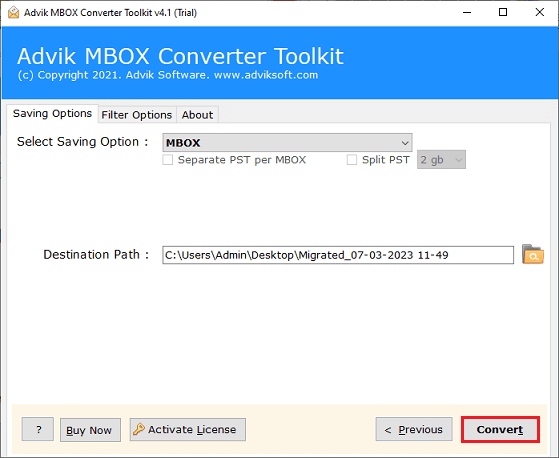The height and width of the screenshot is (458, 559).
Task: Open the About tab
Action: [x=197, y=115]
